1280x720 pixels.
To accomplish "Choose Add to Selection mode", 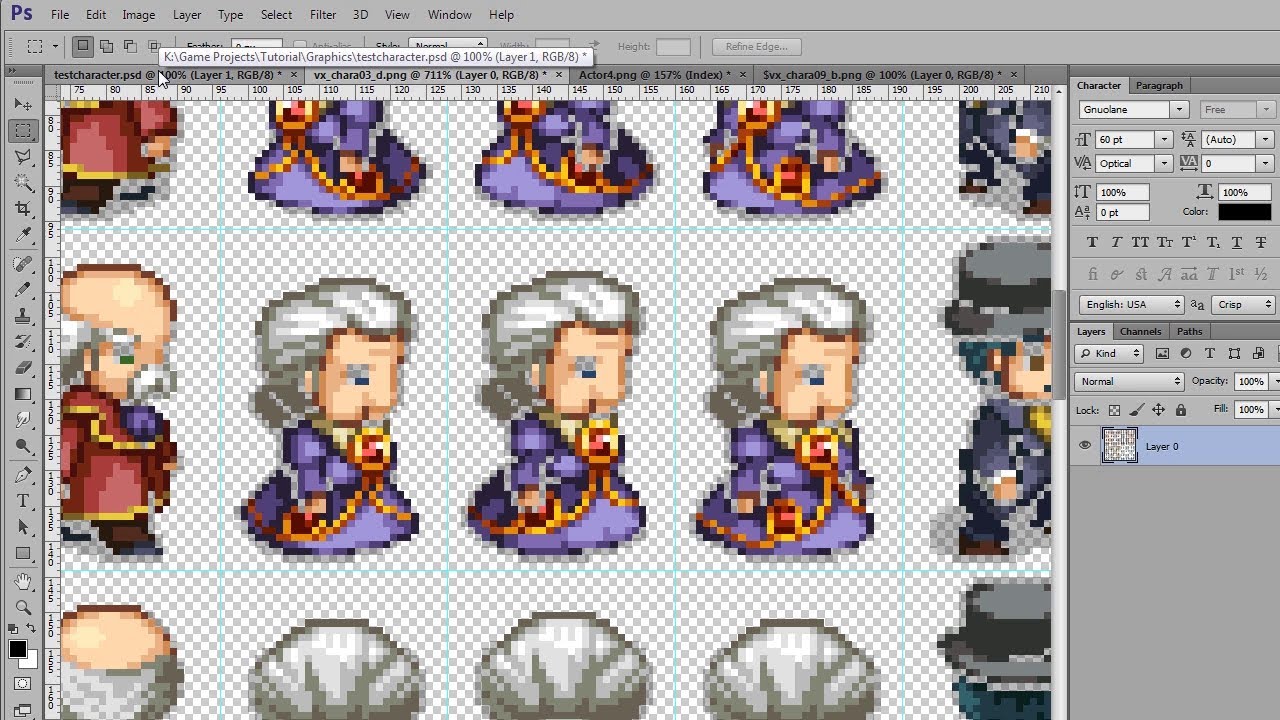I will [x=106, y=46].
